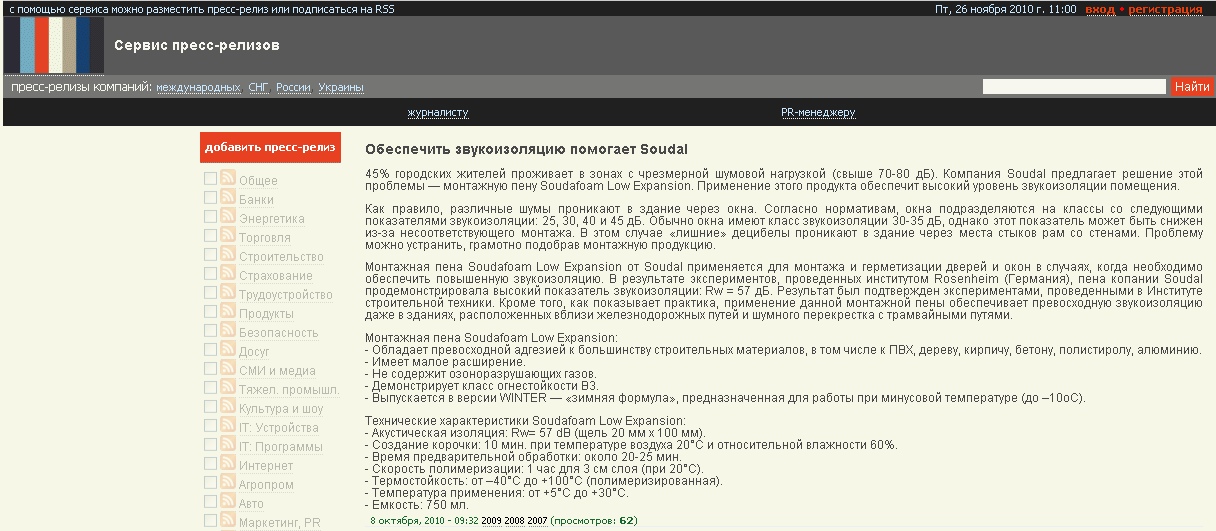This screenshot has height=531, width=1216.
Task: Tick the Авто category checkbox
Action: point(210,502)
